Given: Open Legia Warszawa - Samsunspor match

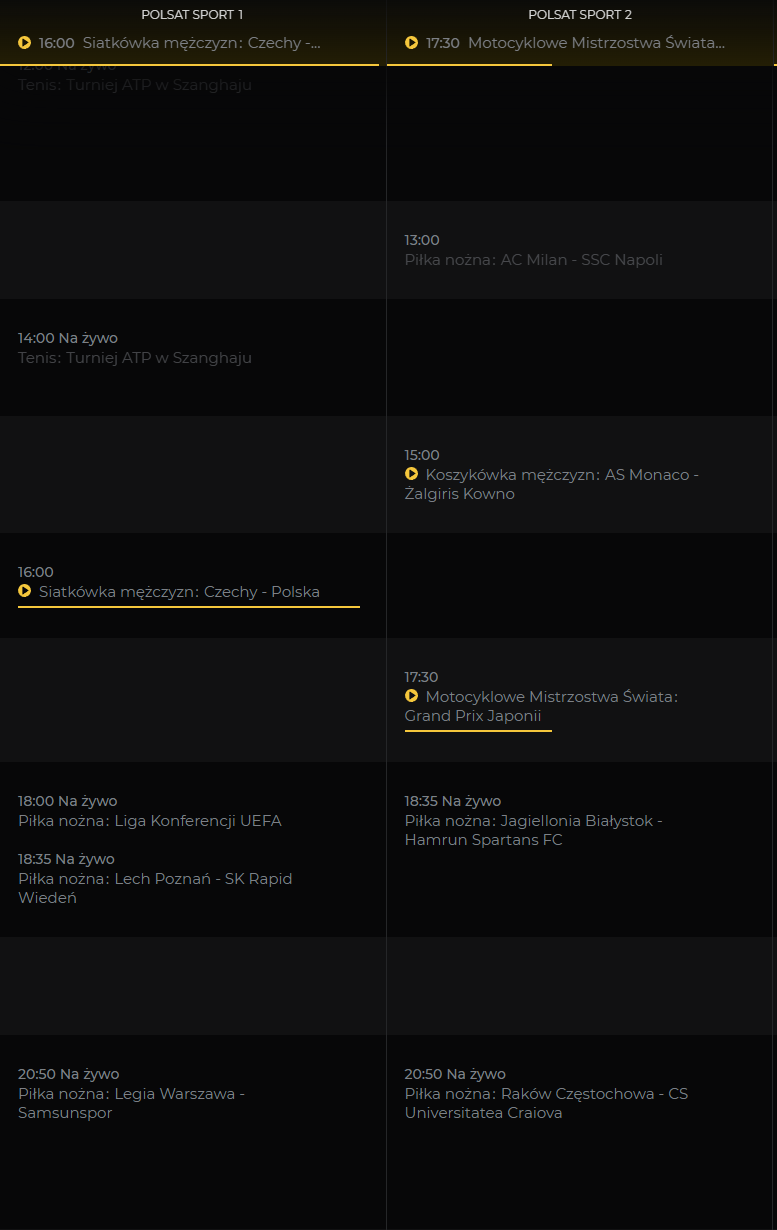Looking at the screenshot, I should (131, 1103).
